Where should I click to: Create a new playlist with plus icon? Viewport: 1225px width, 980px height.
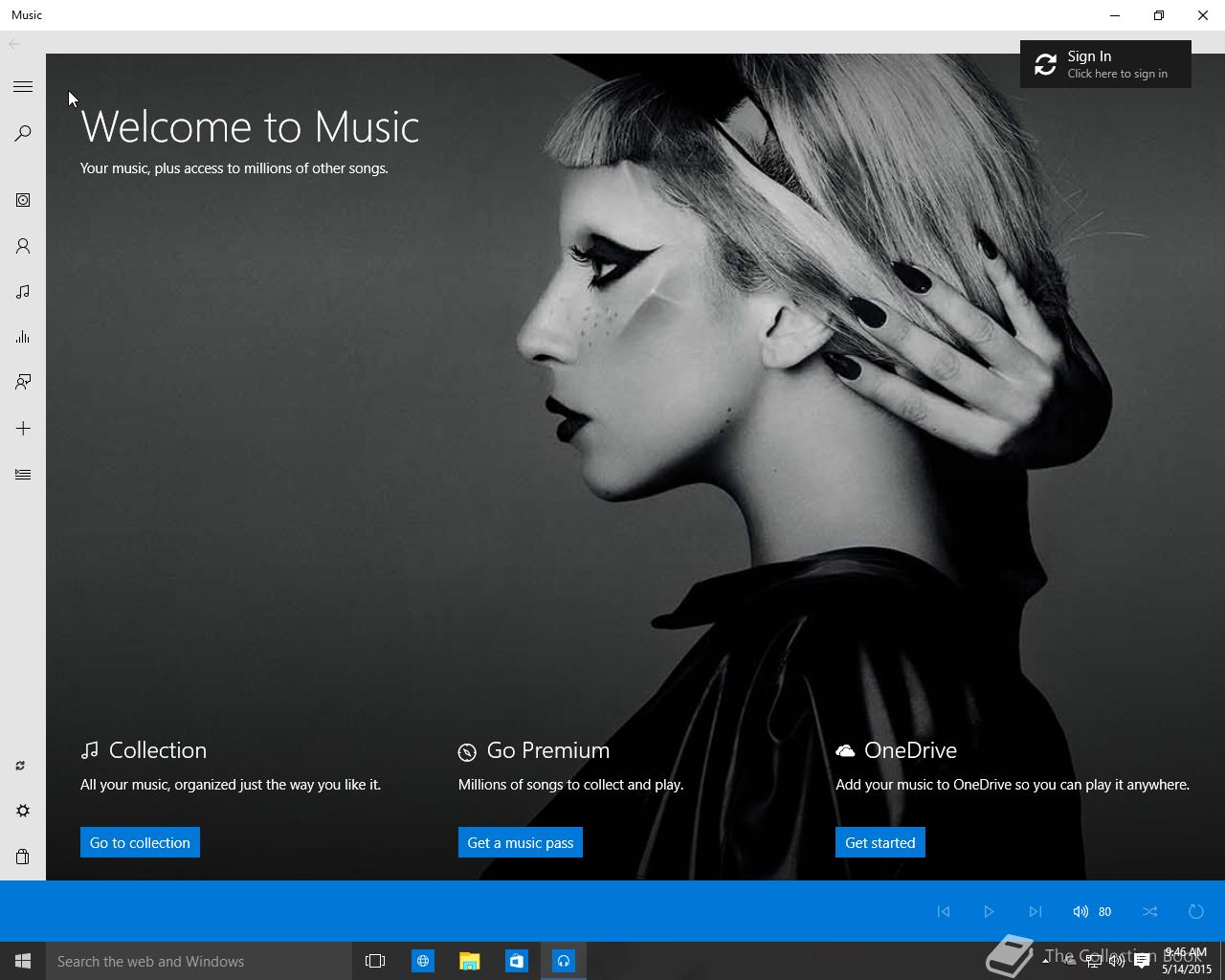pos(23,428)
